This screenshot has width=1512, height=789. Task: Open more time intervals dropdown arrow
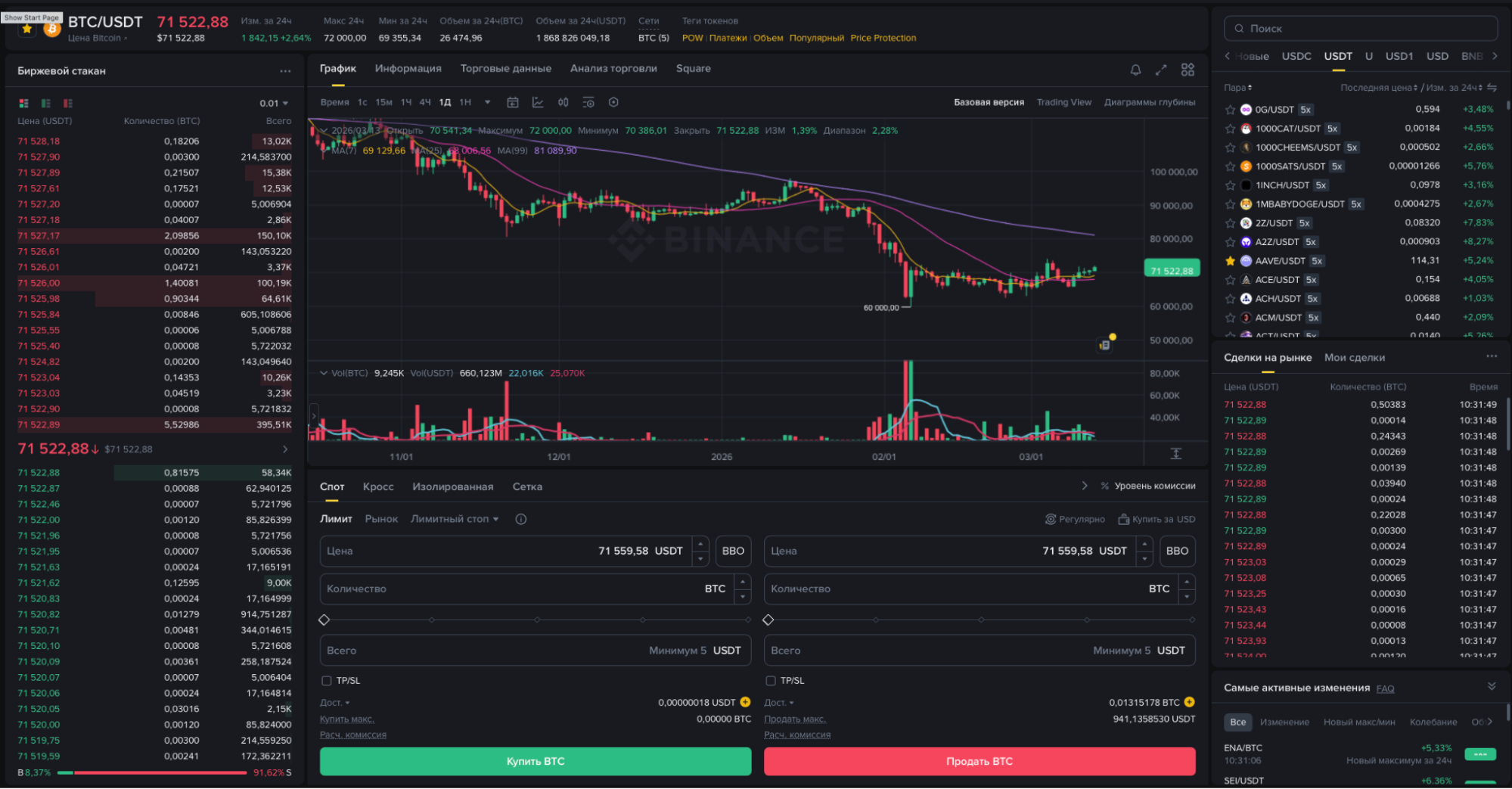point(487,102)
